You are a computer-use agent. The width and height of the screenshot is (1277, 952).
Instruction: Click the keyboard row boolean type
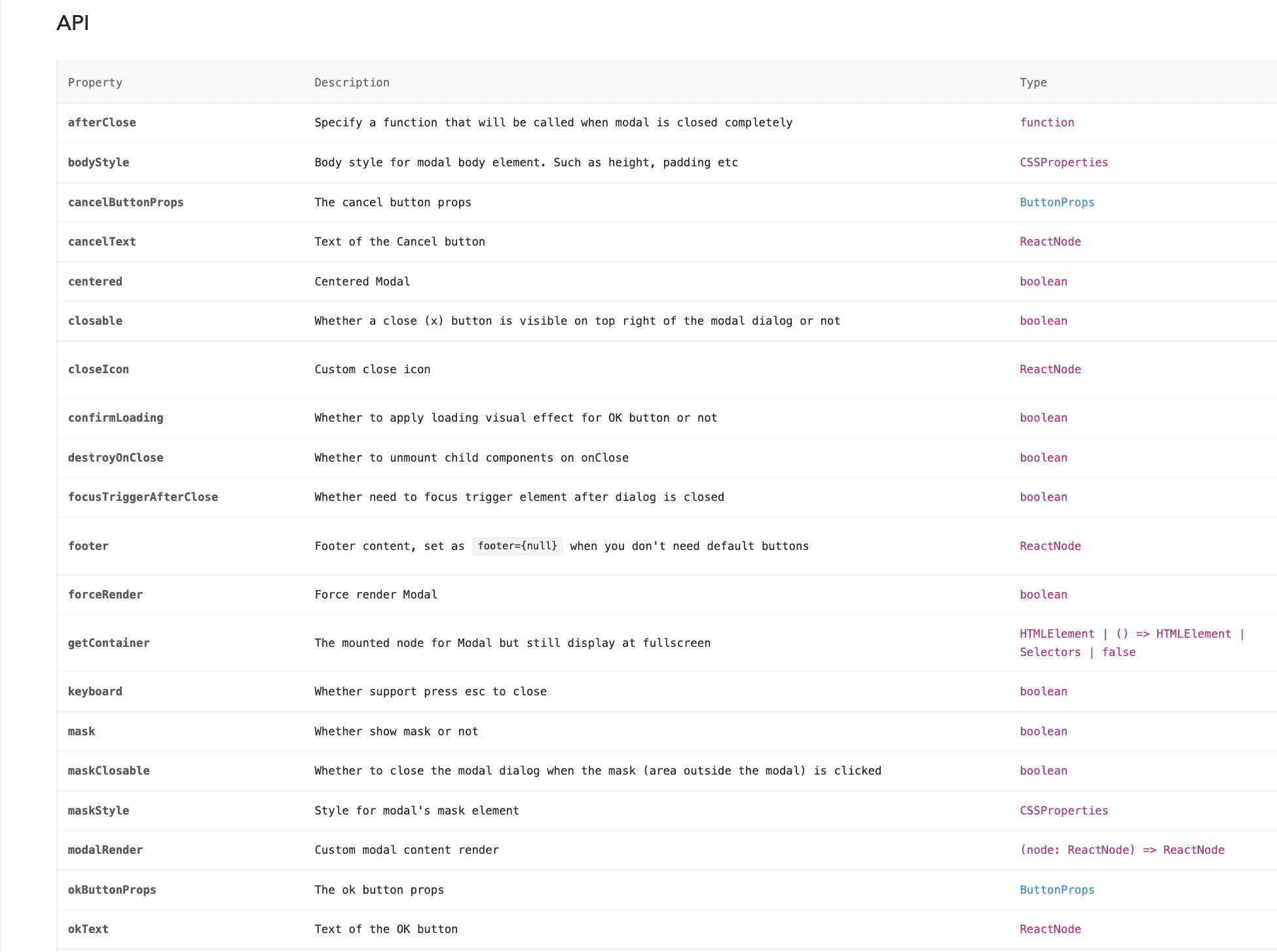[x=1043, y=691]
